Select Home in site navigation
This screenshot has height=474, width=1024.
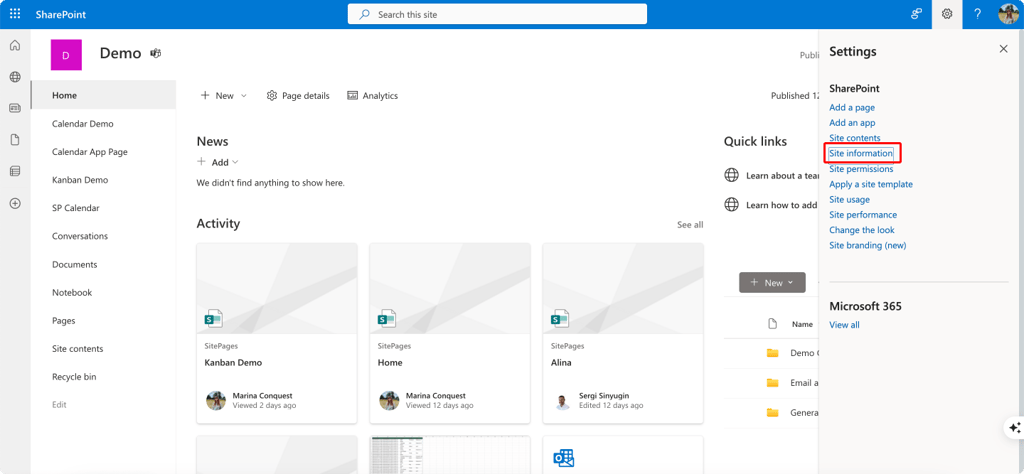coord(103,95)
